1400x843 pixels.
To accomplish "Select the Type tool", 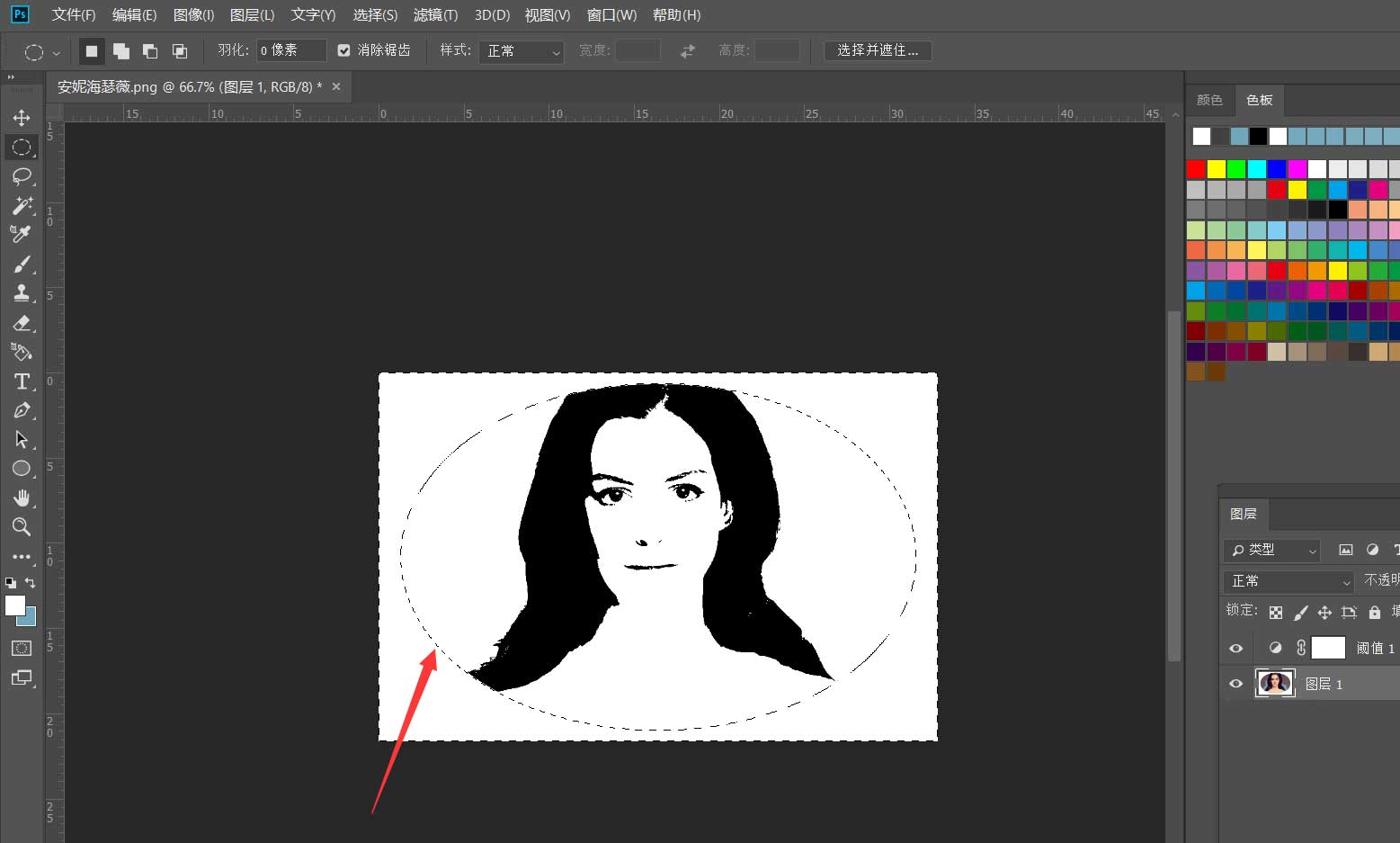I will tap(22, 381).
